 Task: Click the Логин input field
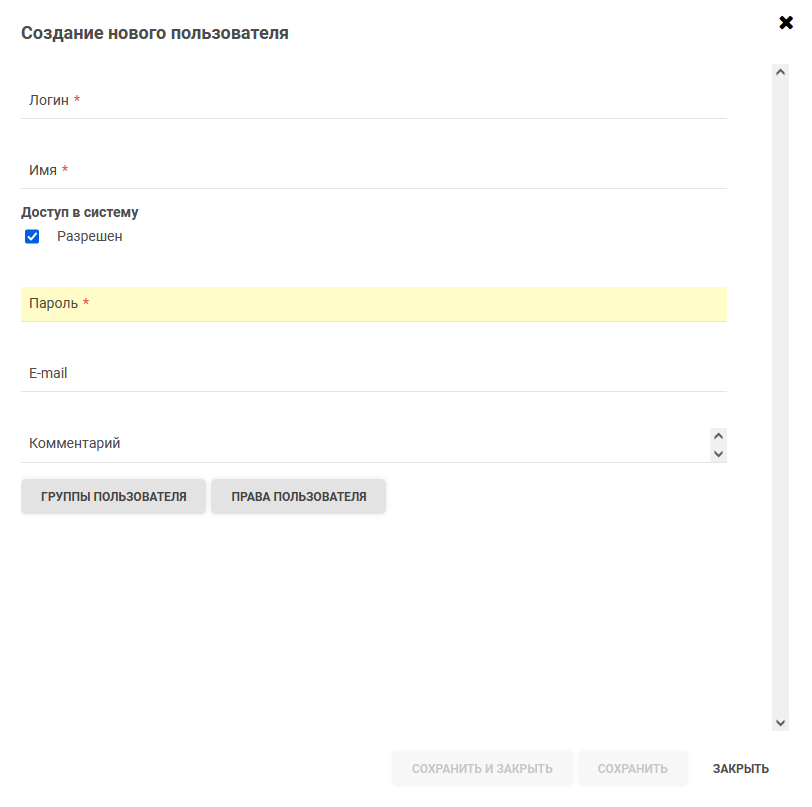(373, 101)
